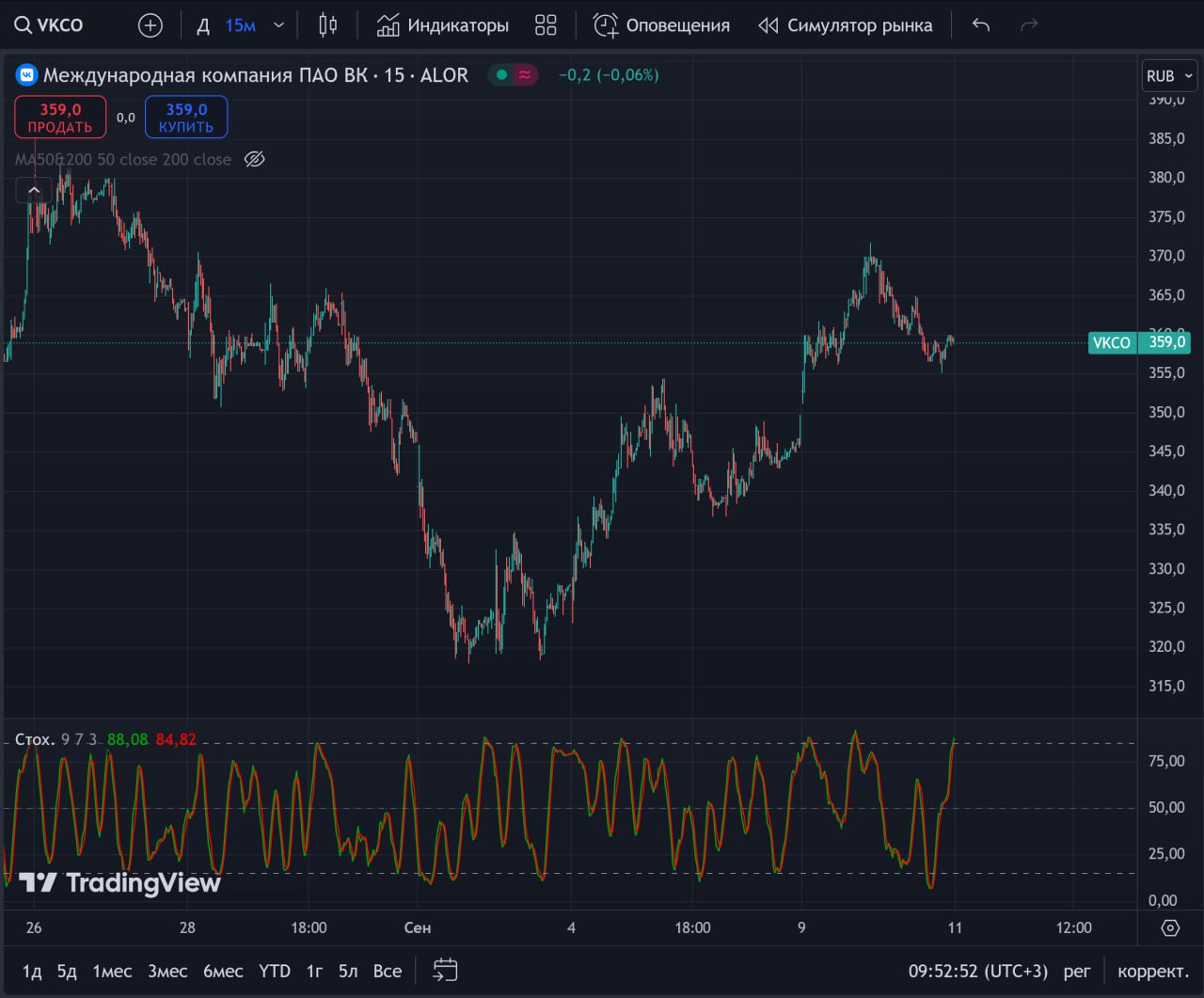Open the RUB currency dropdown
1204x998 pixels.
1169,76
